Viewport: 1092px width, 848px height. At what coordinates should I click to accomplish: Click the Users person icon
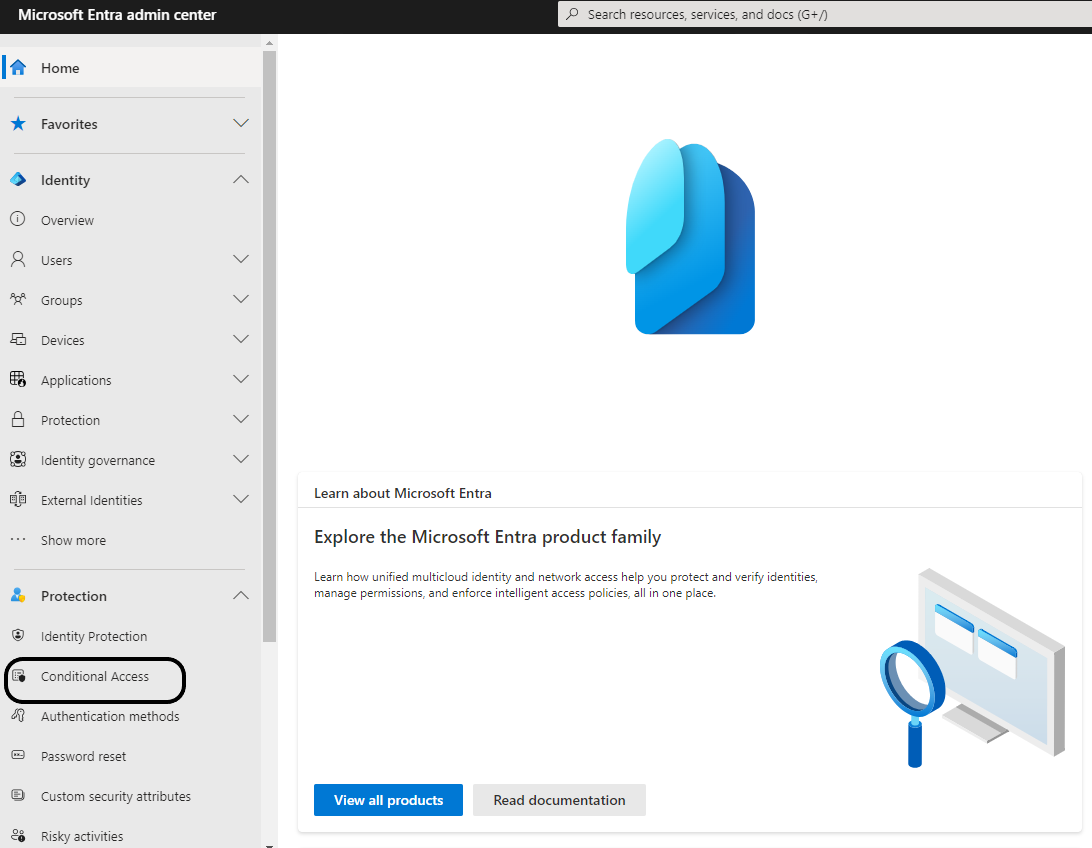click(x=18, y=260)
